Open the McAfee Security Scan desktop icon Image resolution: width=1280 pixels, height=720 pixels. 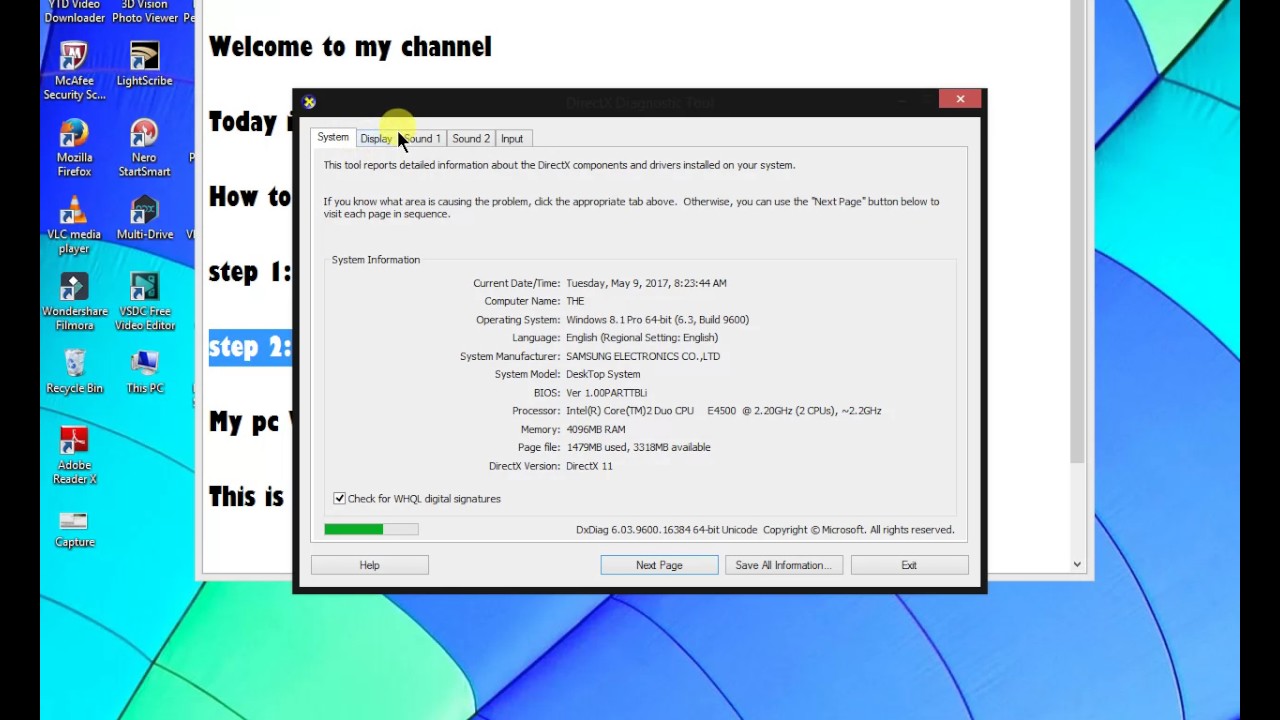tap(74, 58)
